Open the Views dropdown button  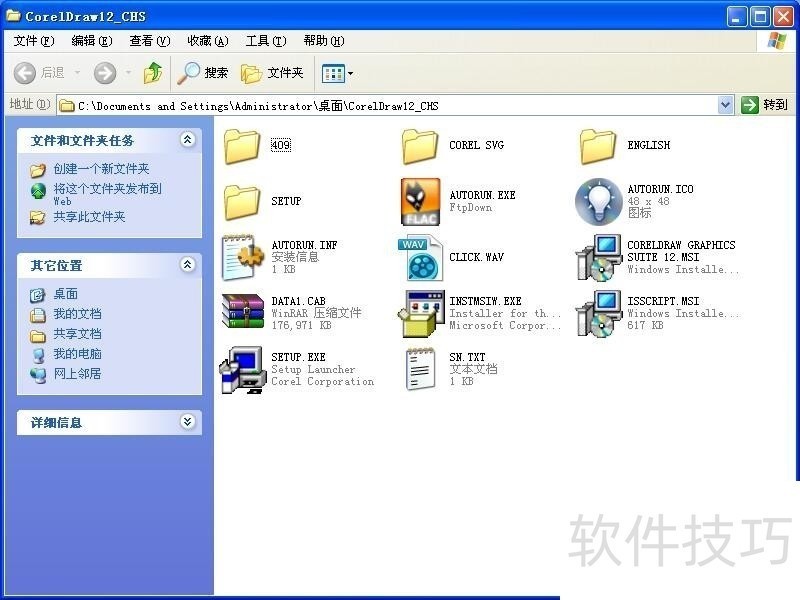[x=337, y=73]
